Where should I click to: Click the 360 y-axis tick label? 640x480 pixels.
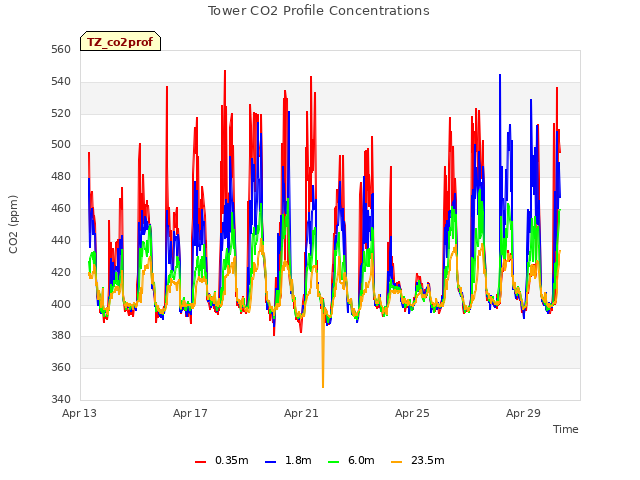[x=61, y=367]
